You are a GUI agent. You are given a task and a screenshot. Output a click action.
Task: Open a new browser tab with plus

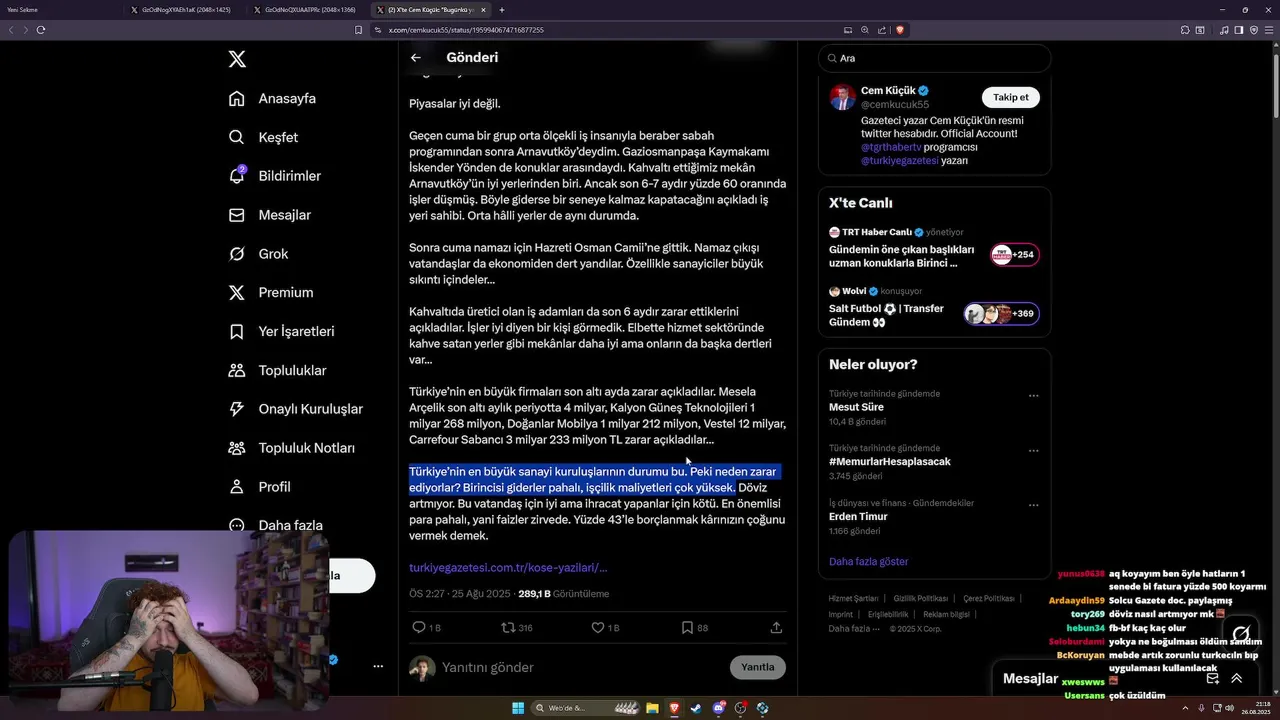click(502, 10)
